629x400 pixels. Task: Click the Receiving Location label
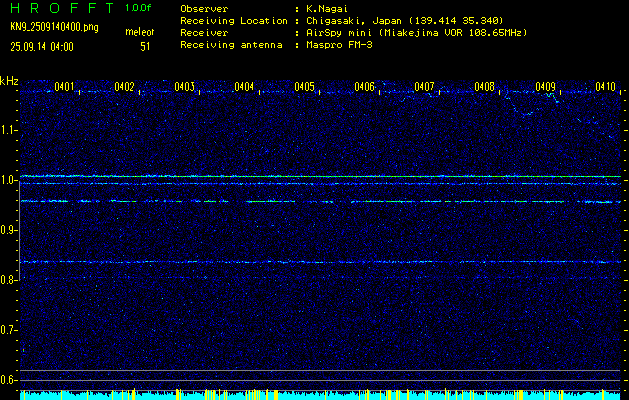pos(234,20)
